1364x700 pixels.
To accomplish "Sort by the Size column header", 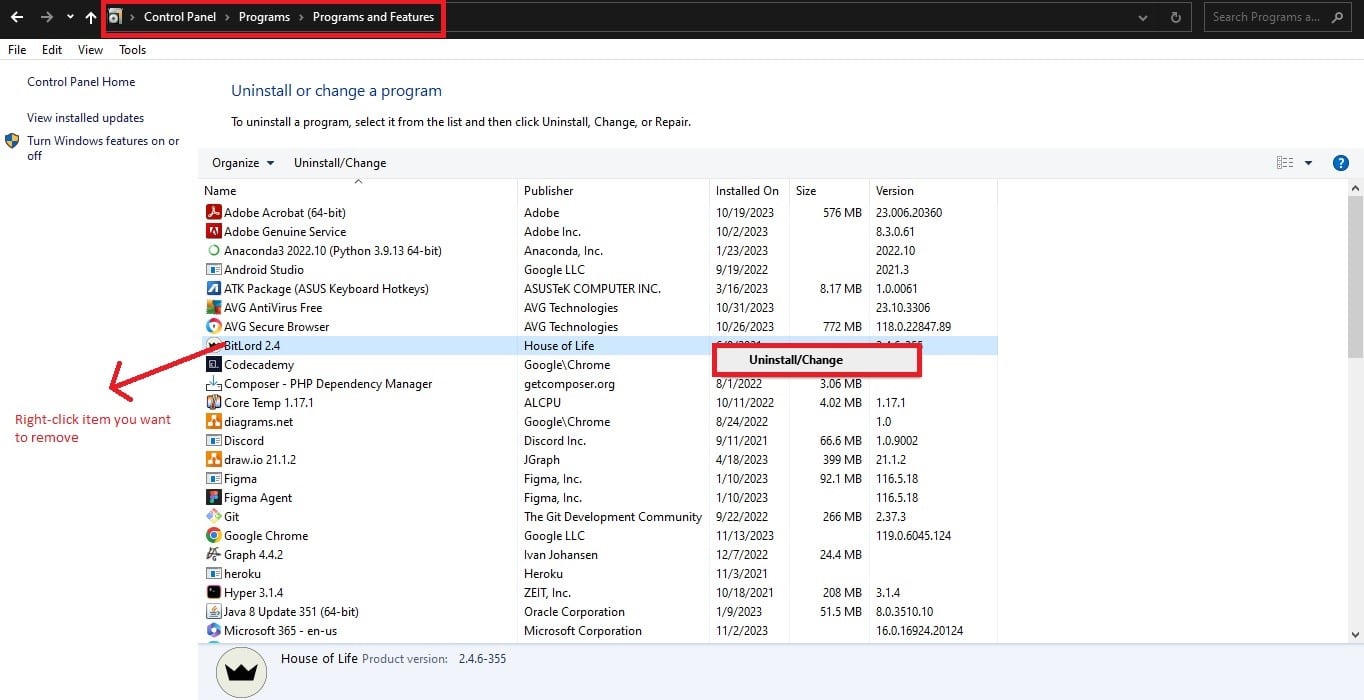I will click(x=830, y=190).
